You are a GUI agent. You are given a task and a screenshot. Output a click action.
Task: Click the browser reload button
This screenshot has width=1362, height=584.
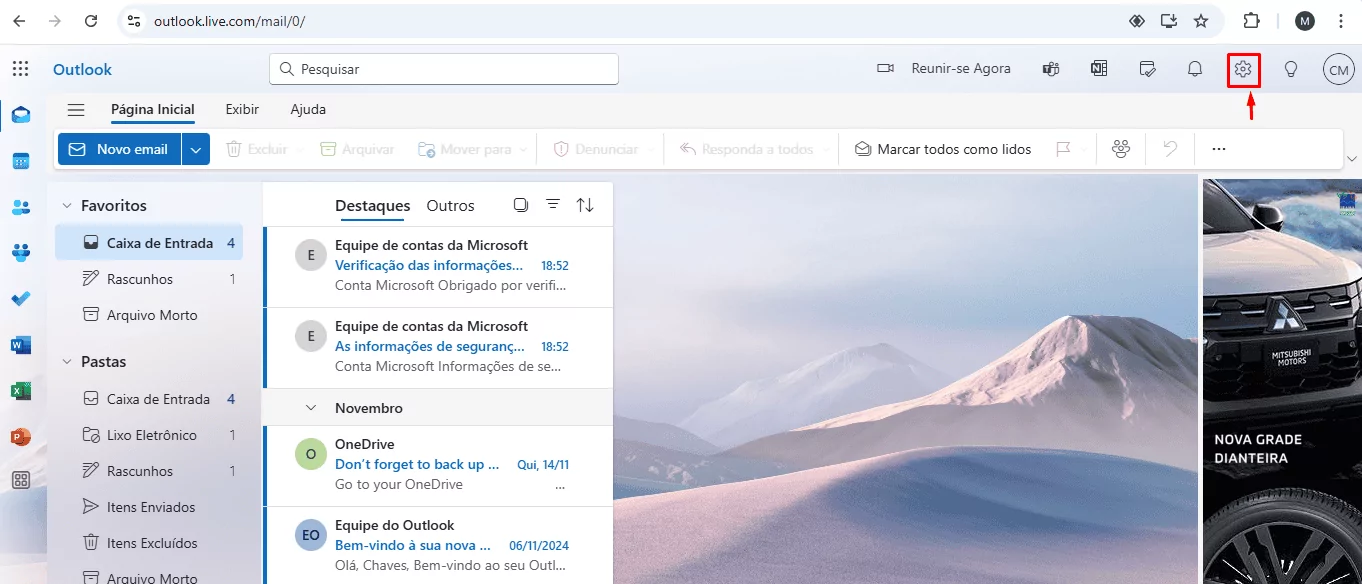tap(91, 20)
